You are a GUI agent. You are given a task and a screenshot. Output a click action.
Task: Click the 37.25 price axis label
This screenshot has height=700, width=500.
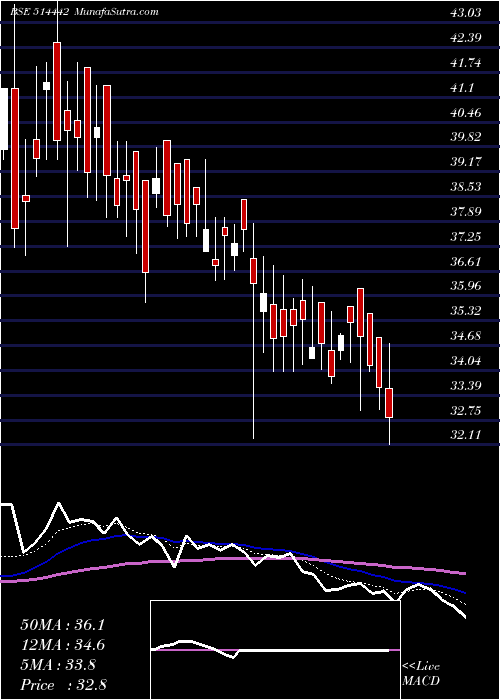(x=466, y=237)
